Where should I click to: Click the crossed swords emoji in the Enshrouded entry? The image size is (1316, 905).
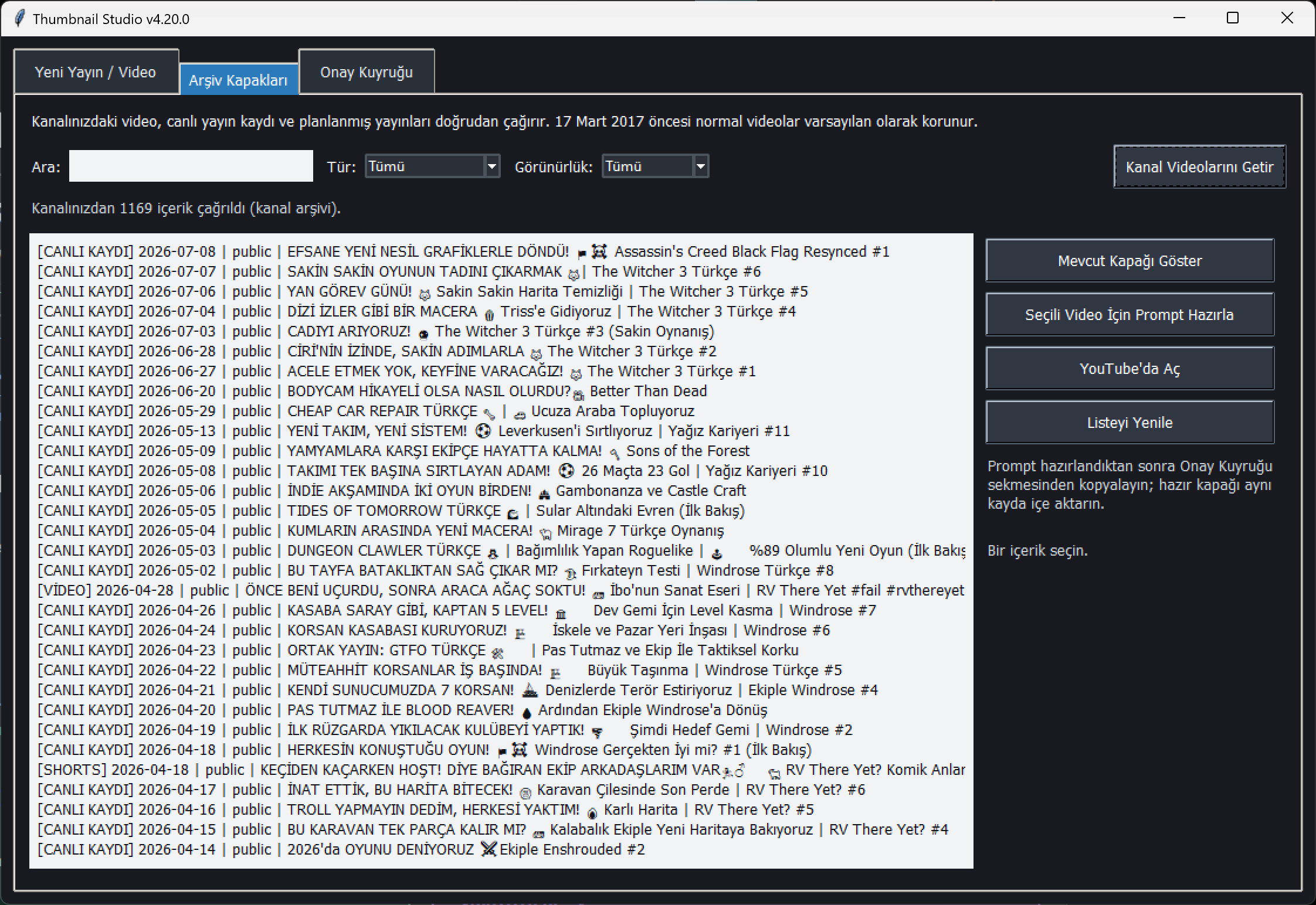488,849
